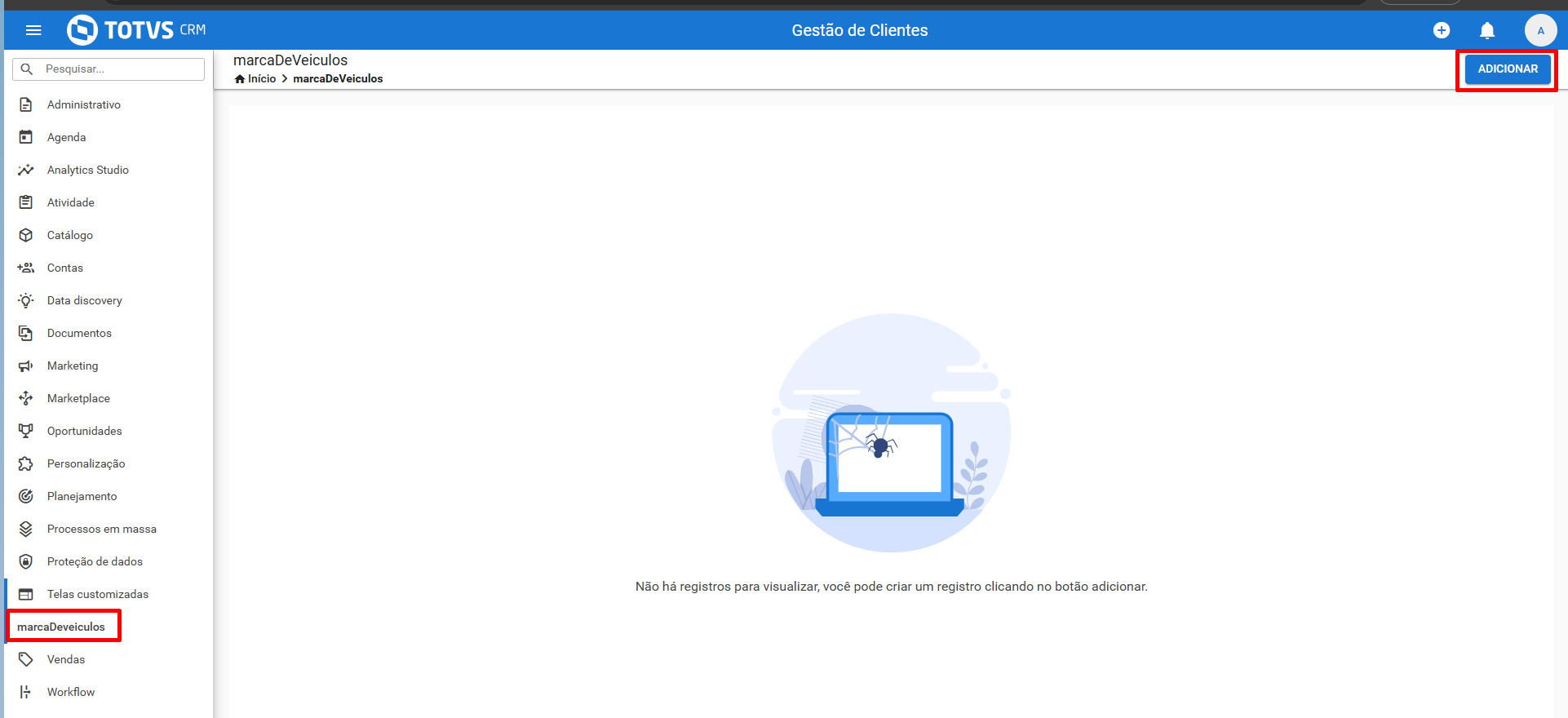Click the Vendas tag icon
This screenshot has width=1568, height=718.
coord(26,659)
